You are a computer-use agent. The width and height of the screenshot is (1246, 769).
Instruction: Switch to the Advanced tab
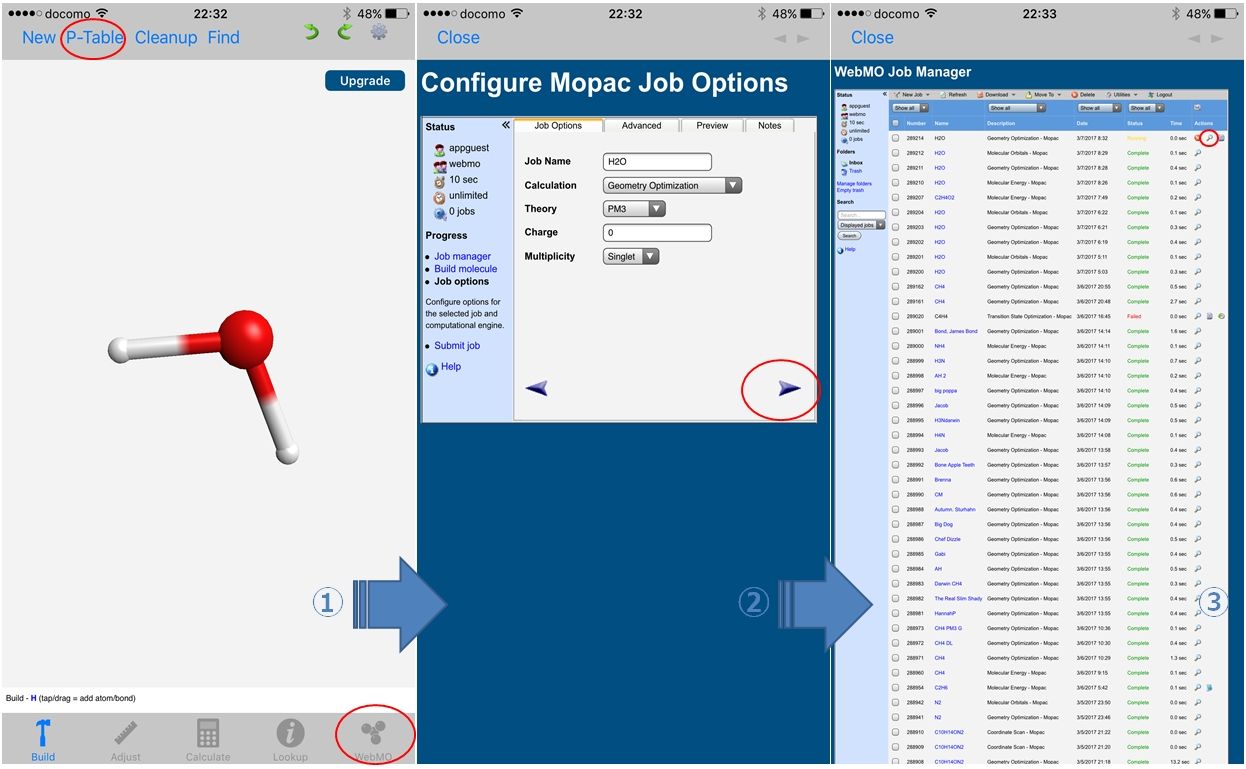(x=641, y=126)
